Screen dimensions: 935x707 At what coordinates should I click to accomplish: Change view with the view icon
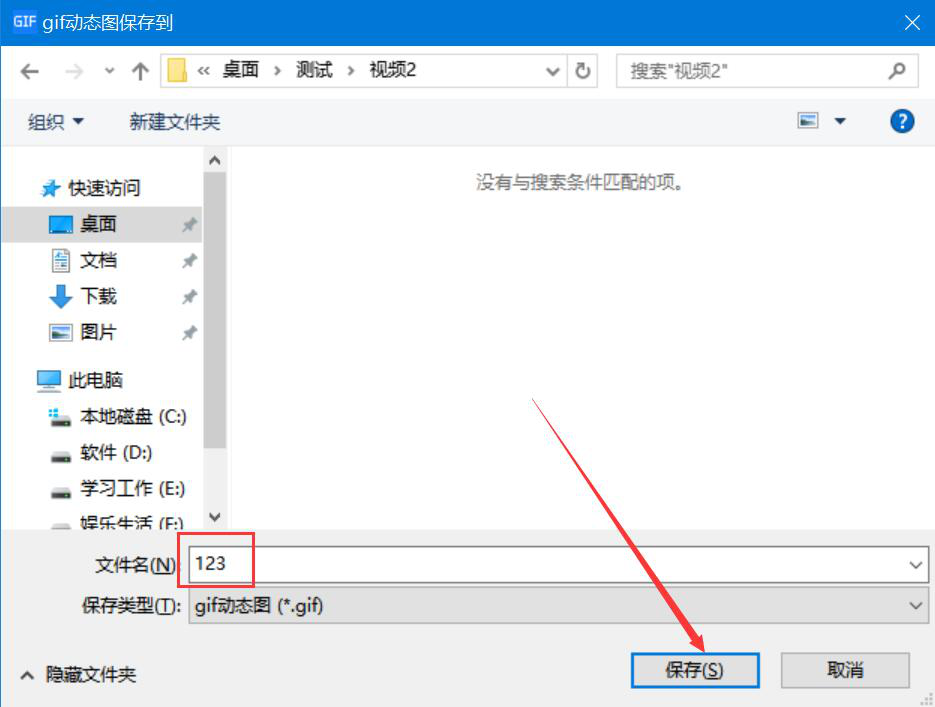click(x=808, y=121)
